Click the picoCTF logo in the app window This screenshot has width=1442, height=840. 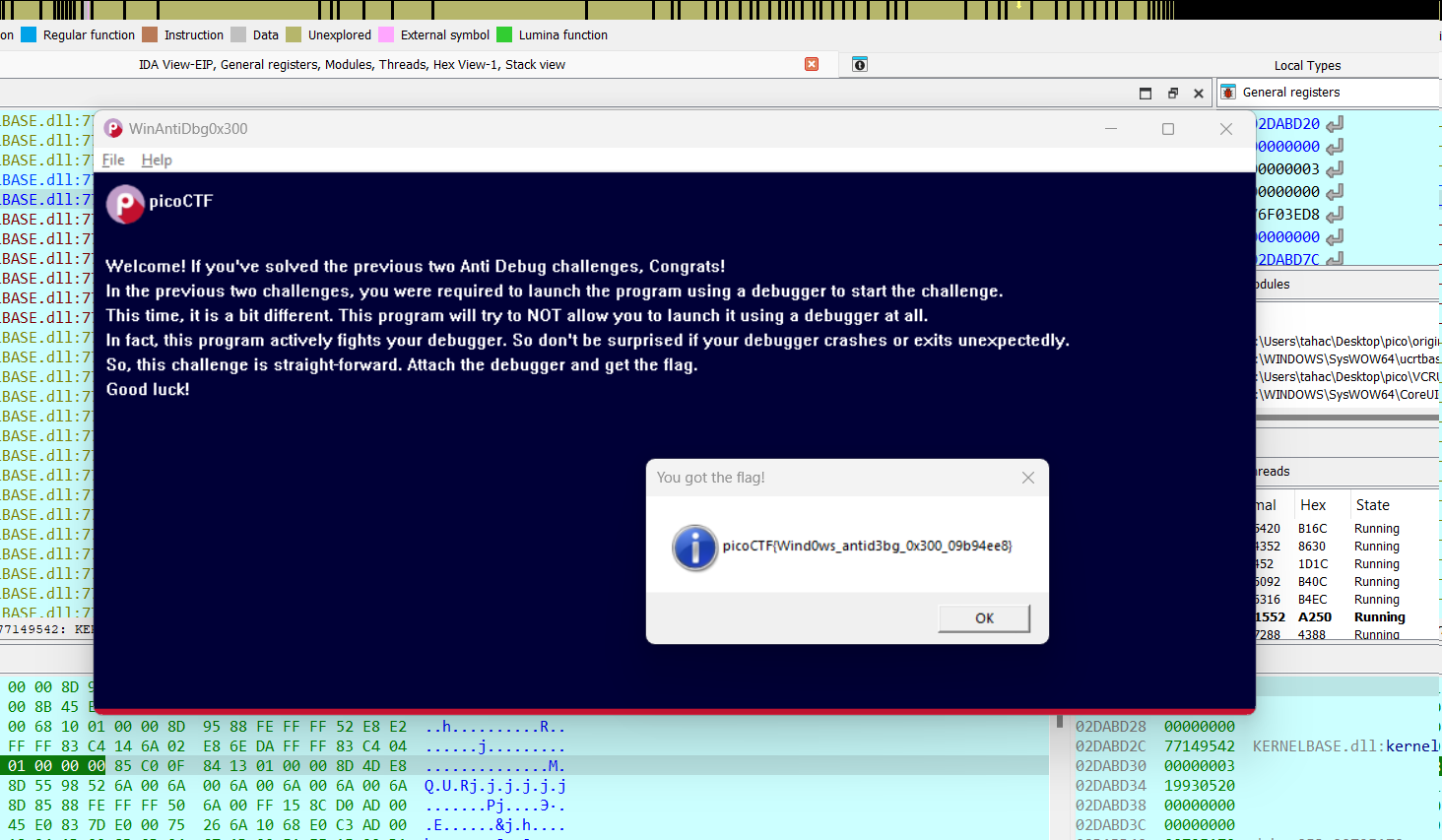(x=125, y=204)
